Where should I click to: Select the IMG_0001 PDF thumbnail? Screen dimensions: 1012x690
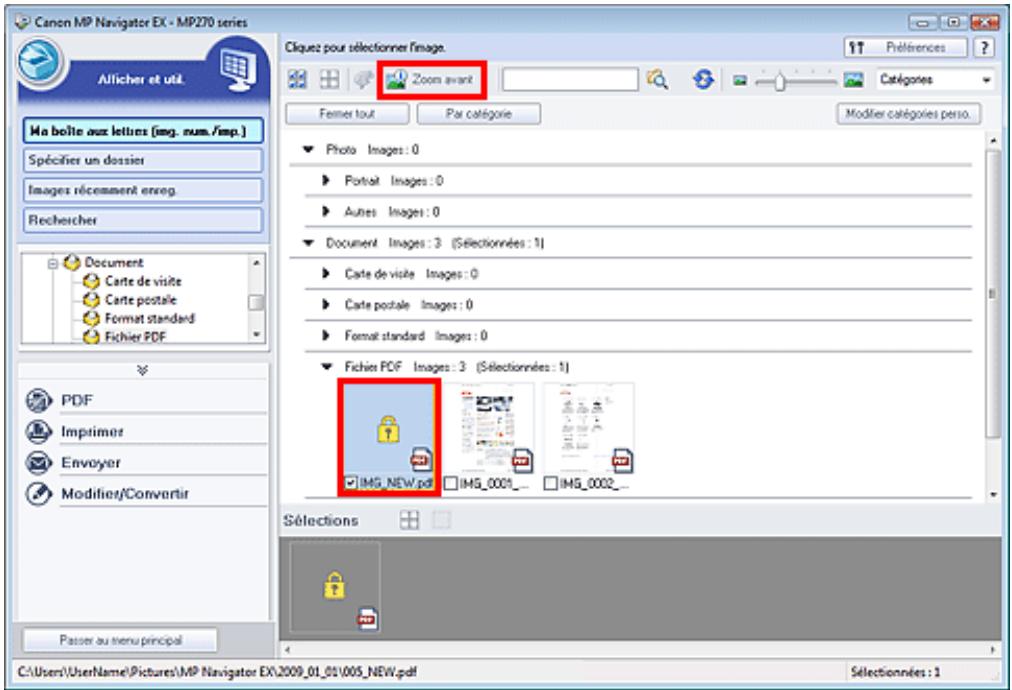coord(489,429)
